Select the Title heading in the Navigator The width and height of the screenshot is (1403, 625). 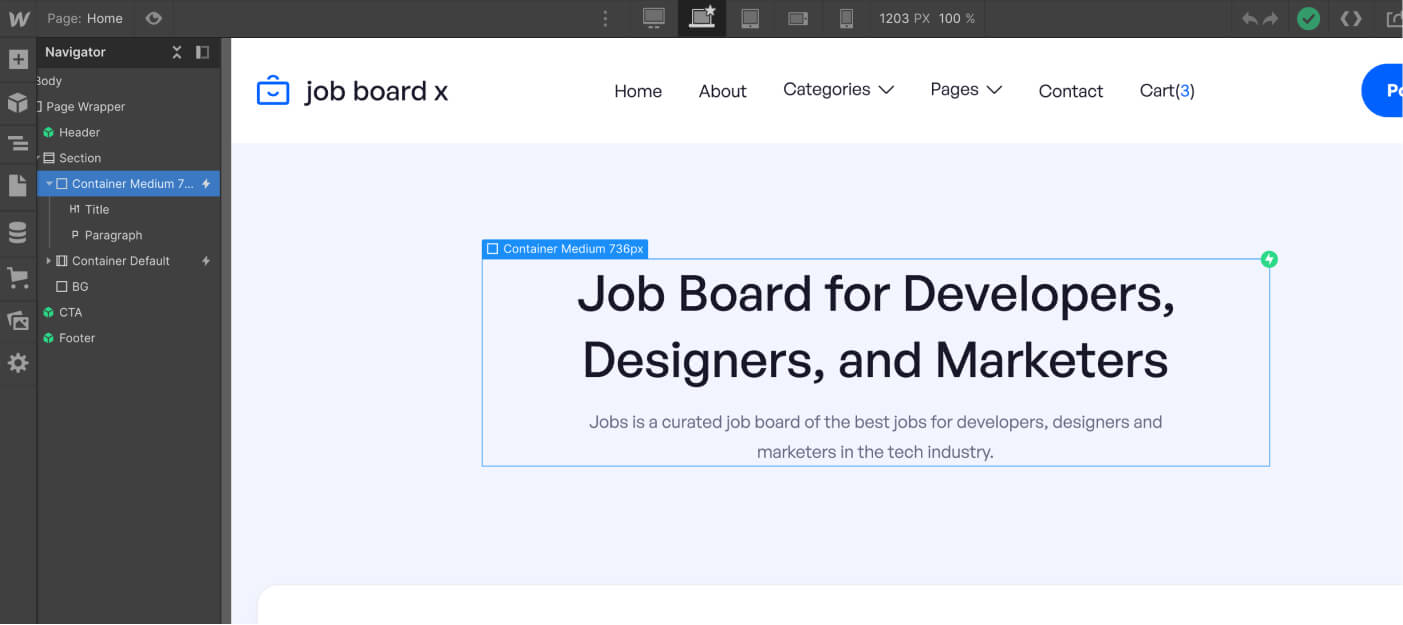tap(97, 209)
